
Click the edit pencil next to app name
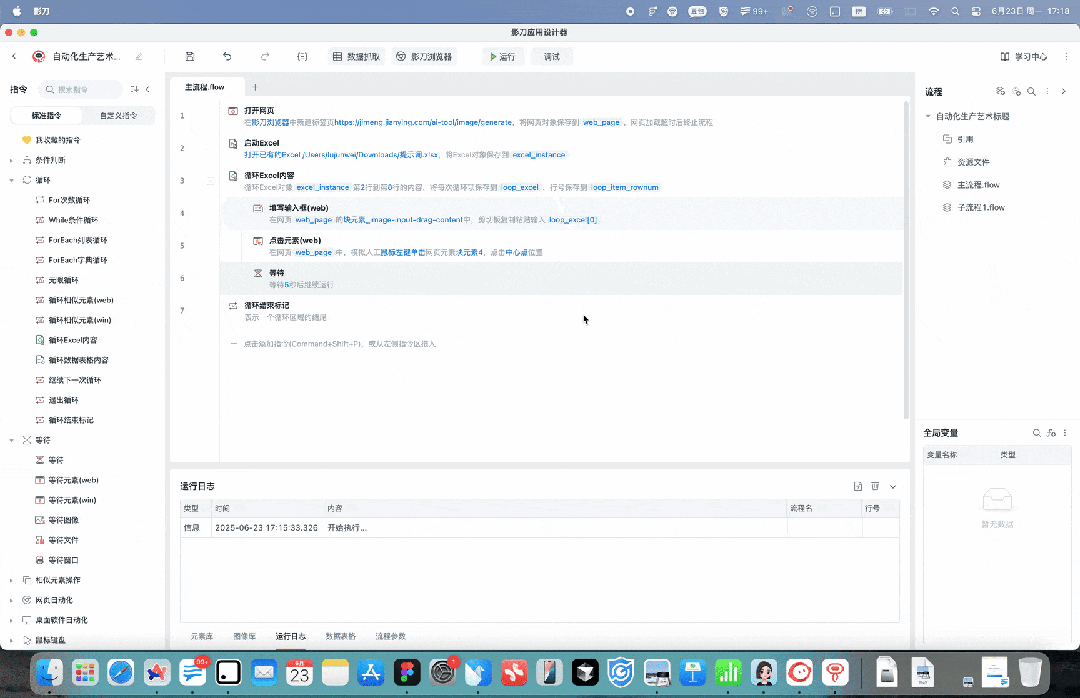[x=139, y=57]
